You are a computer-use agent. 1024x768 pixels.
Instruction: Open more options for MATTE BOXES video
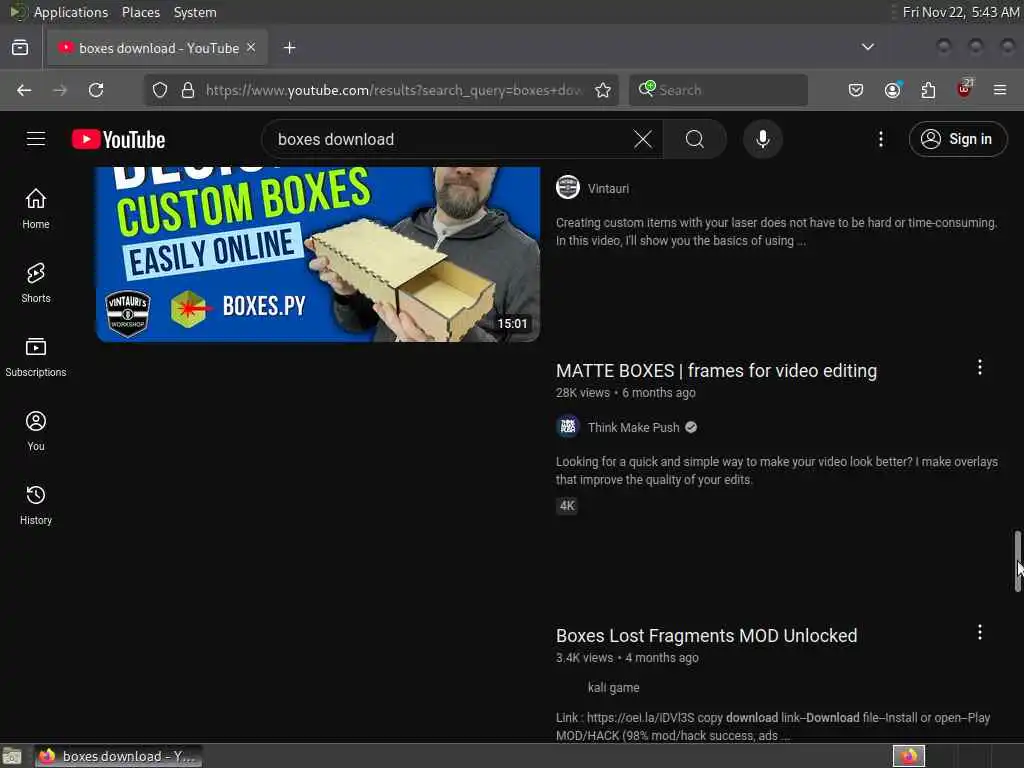point(980,367)
